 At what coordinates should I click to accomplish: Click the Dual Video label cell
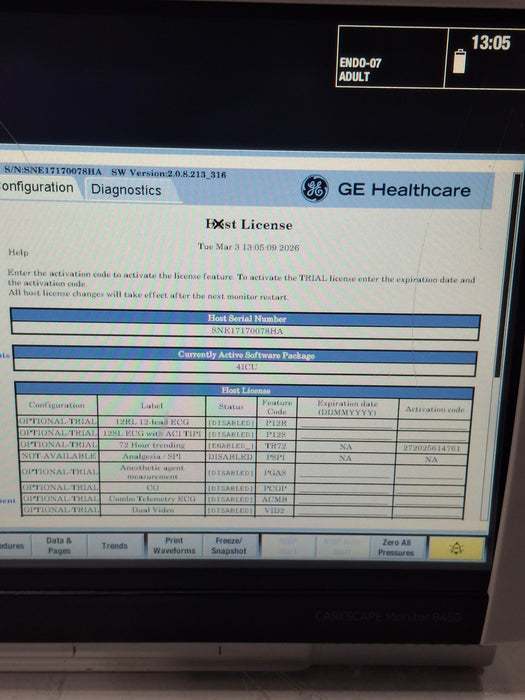[153, 509]
